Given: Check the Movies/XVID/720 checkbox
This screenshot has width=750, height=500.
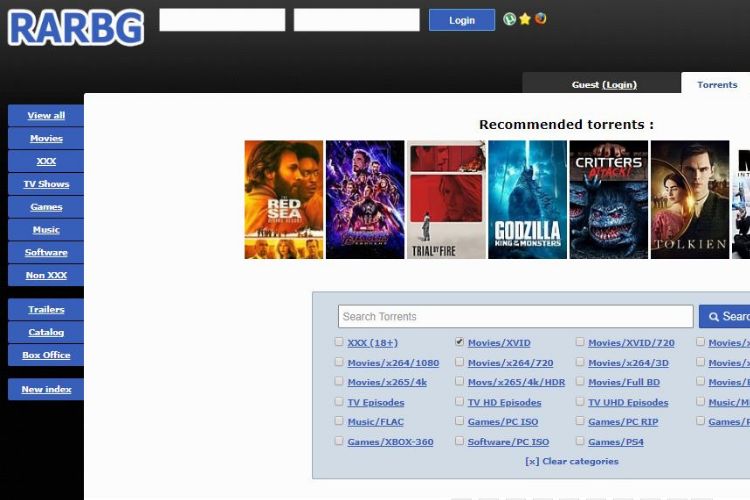Looking at the screenshot, I should (x=580, y=342).
